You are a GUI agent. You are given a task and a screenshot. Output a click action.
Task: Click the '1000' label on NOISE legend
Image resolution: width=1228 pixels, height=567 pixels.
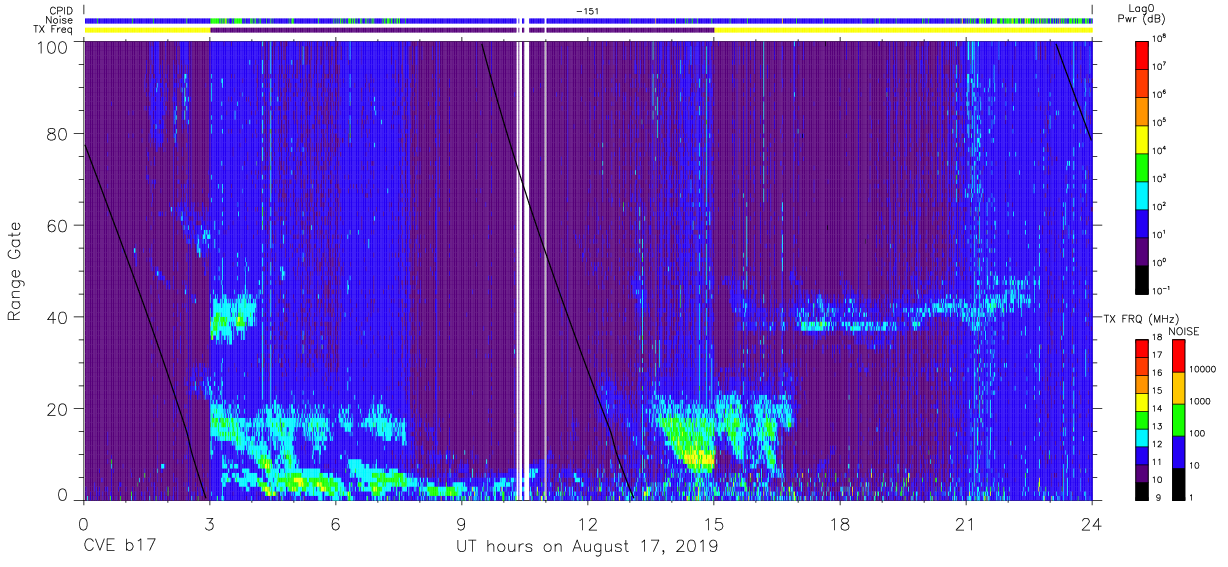[1200, 402]
